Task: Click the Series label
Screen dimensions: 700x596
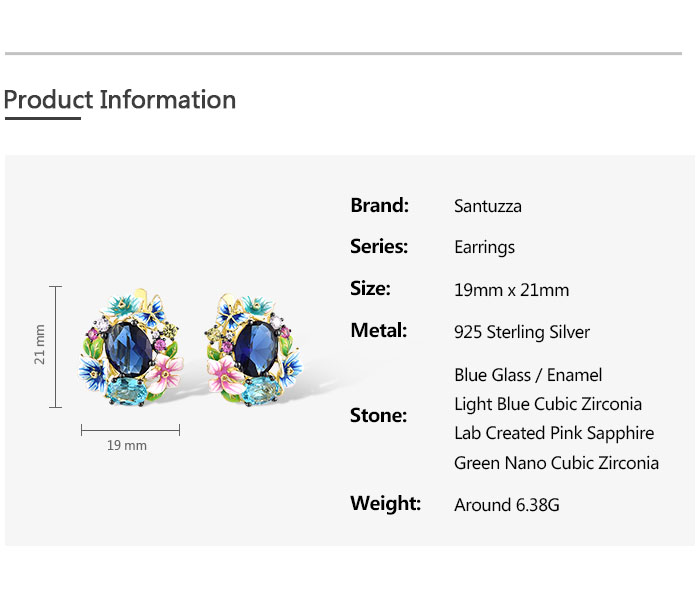Action: [x=379, y=247]
